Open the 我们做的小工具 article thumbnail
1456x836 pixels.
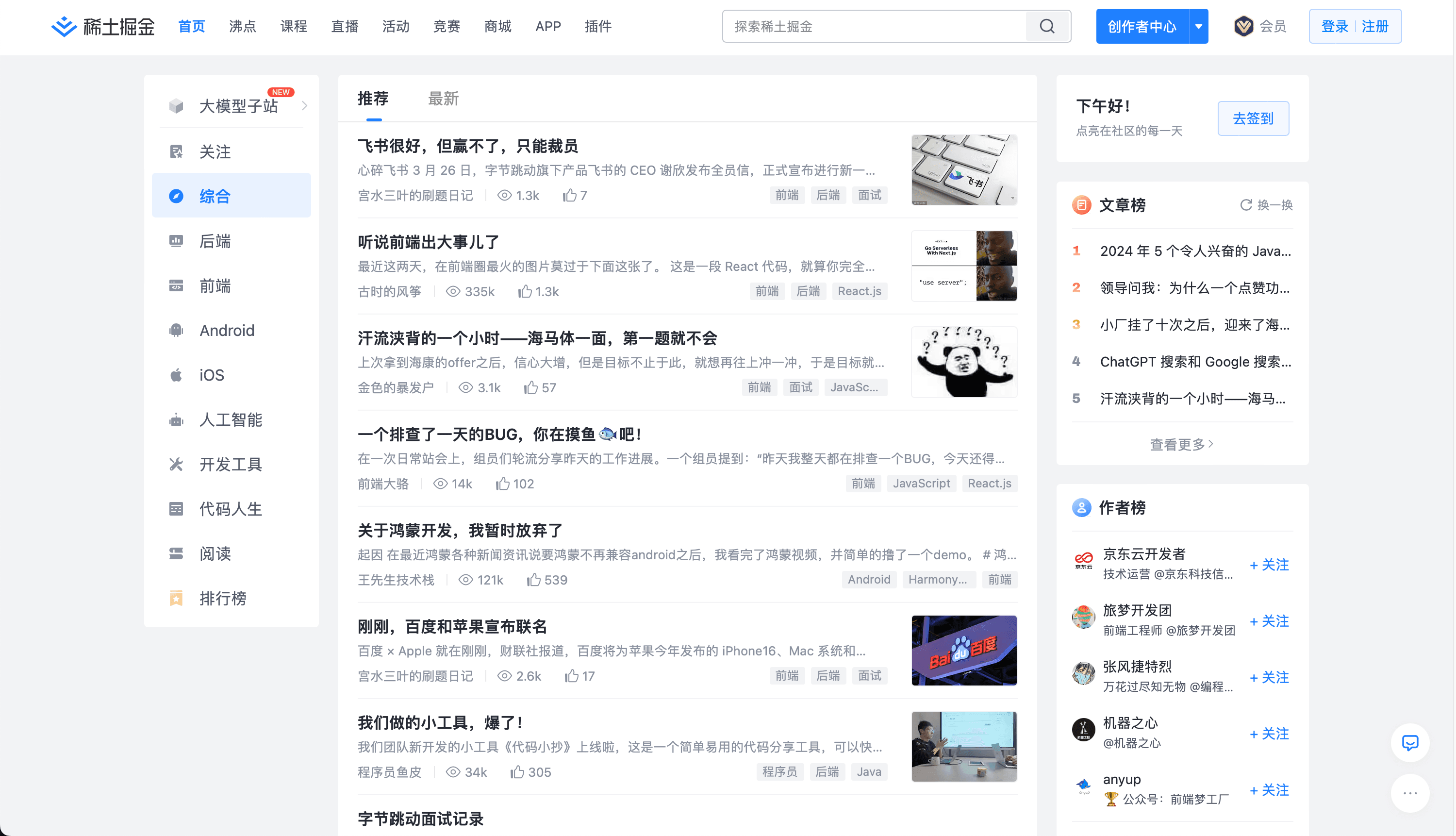pyautogui.click(x=964, y=747)
